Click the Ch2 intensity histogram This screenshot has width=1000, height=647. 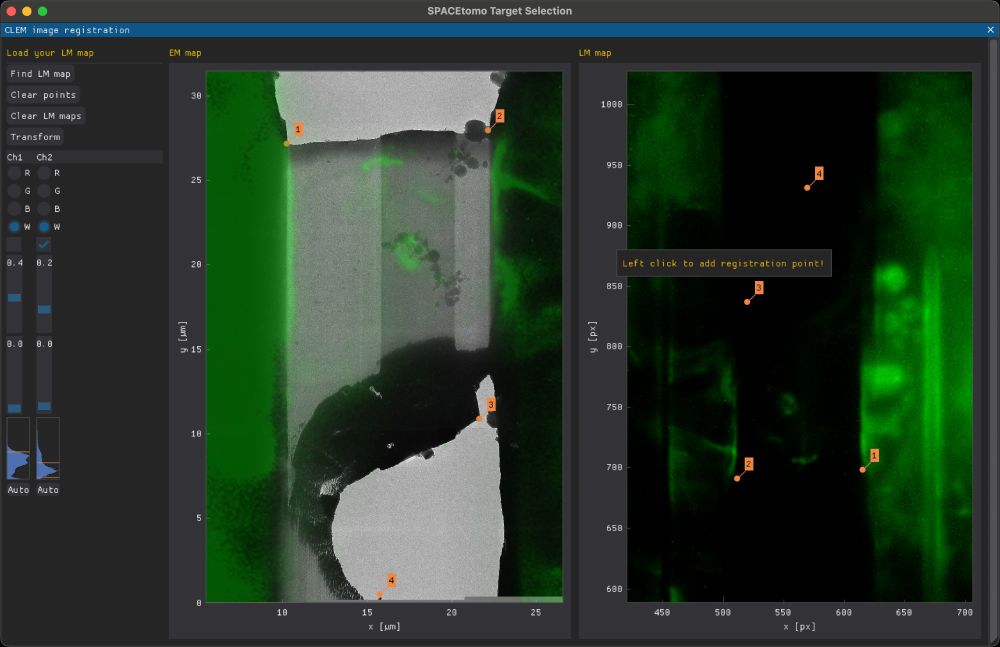pyautogui.click(x=48, y=449)
